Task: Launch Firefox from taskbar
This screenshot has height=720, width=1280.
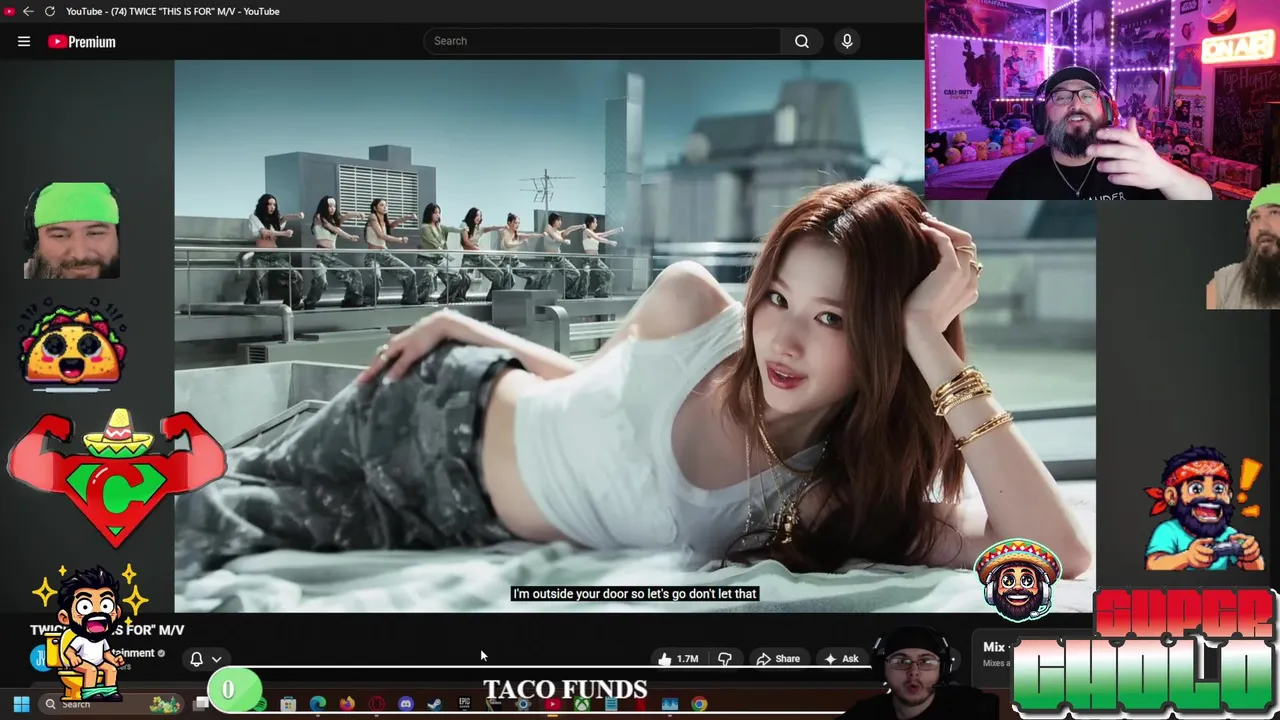Action: (347, 704)
